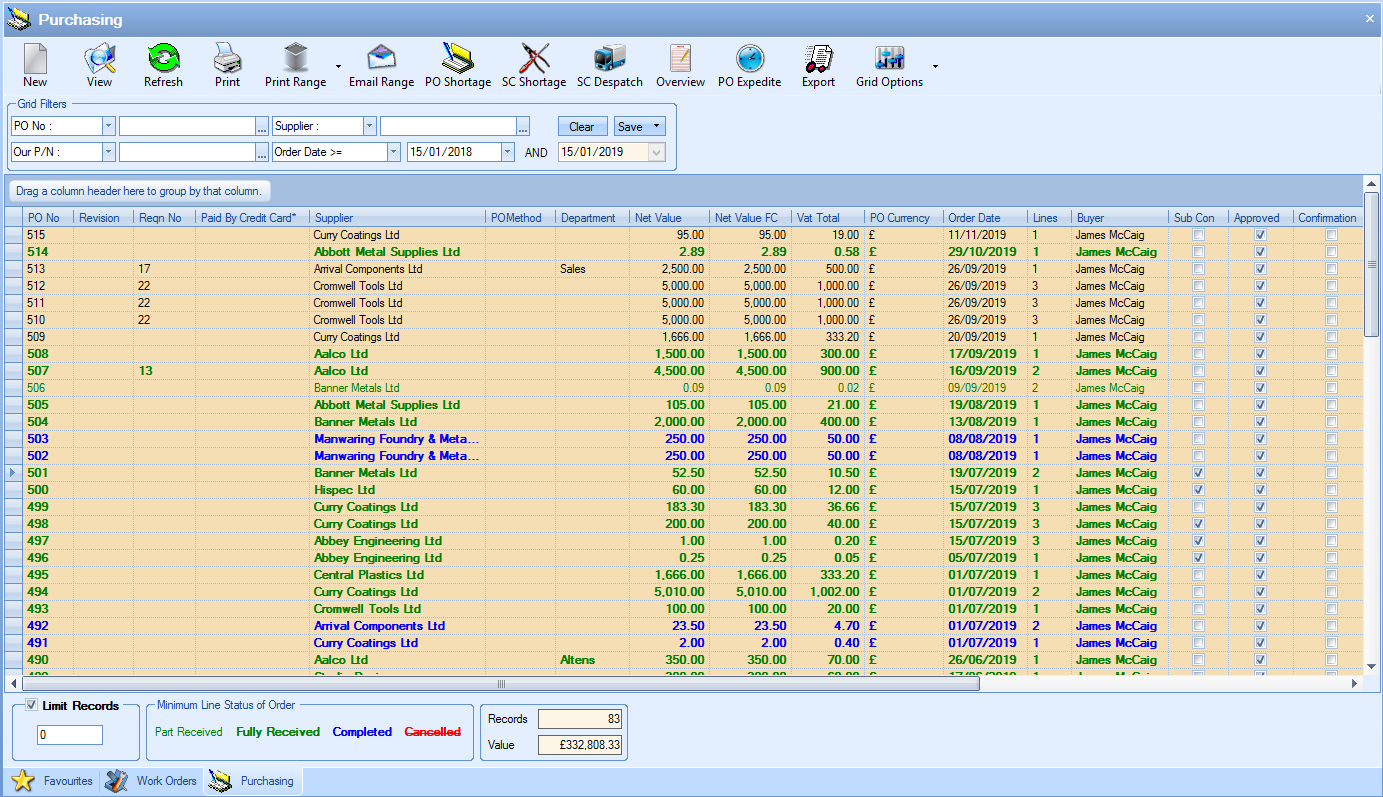This screenshot has height=797, width=1383.
Task: Click the Clear filters button
Action: tap(582, 127)
